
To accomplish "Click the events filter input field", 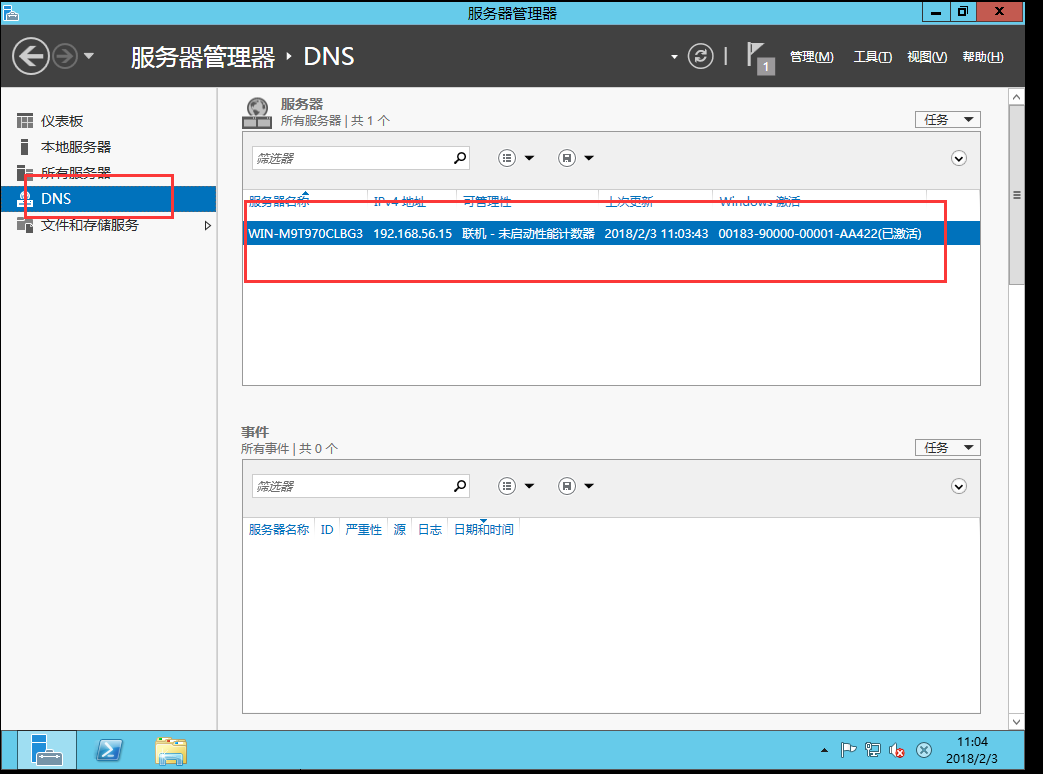I will pyautogui.click(x=352, y=486).
